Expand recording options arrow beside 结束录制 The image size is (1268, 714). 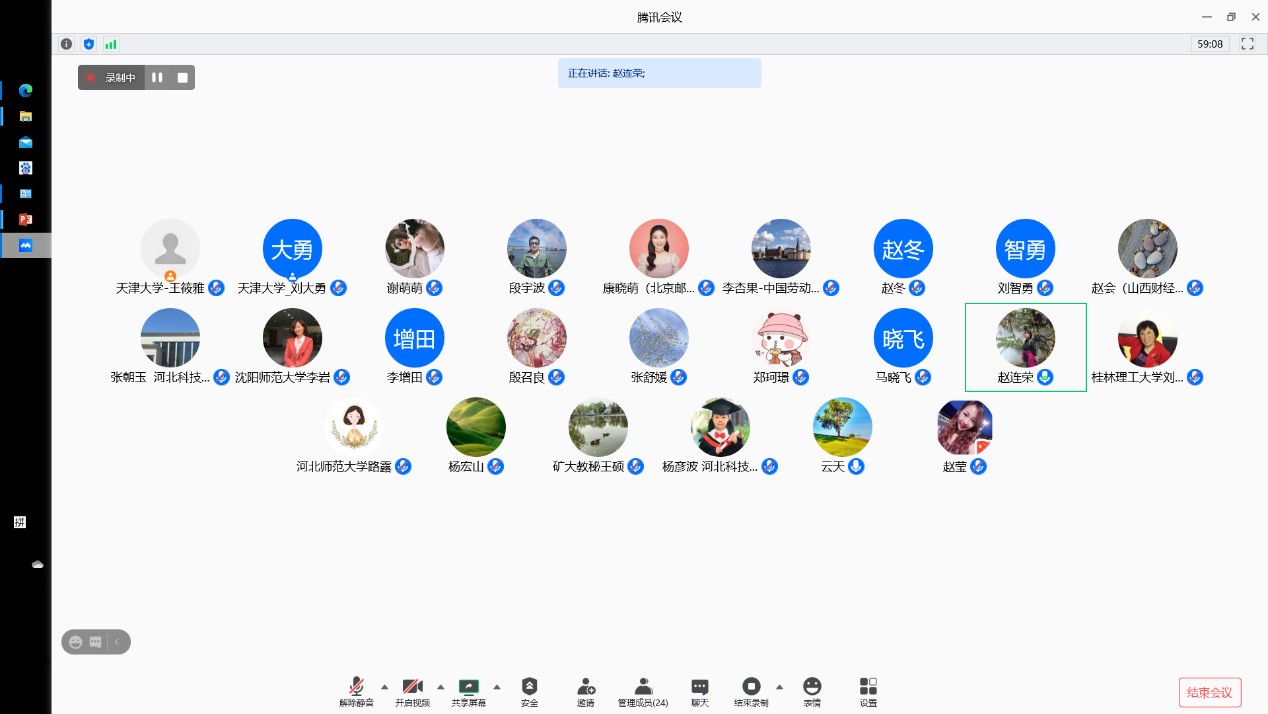779,686
